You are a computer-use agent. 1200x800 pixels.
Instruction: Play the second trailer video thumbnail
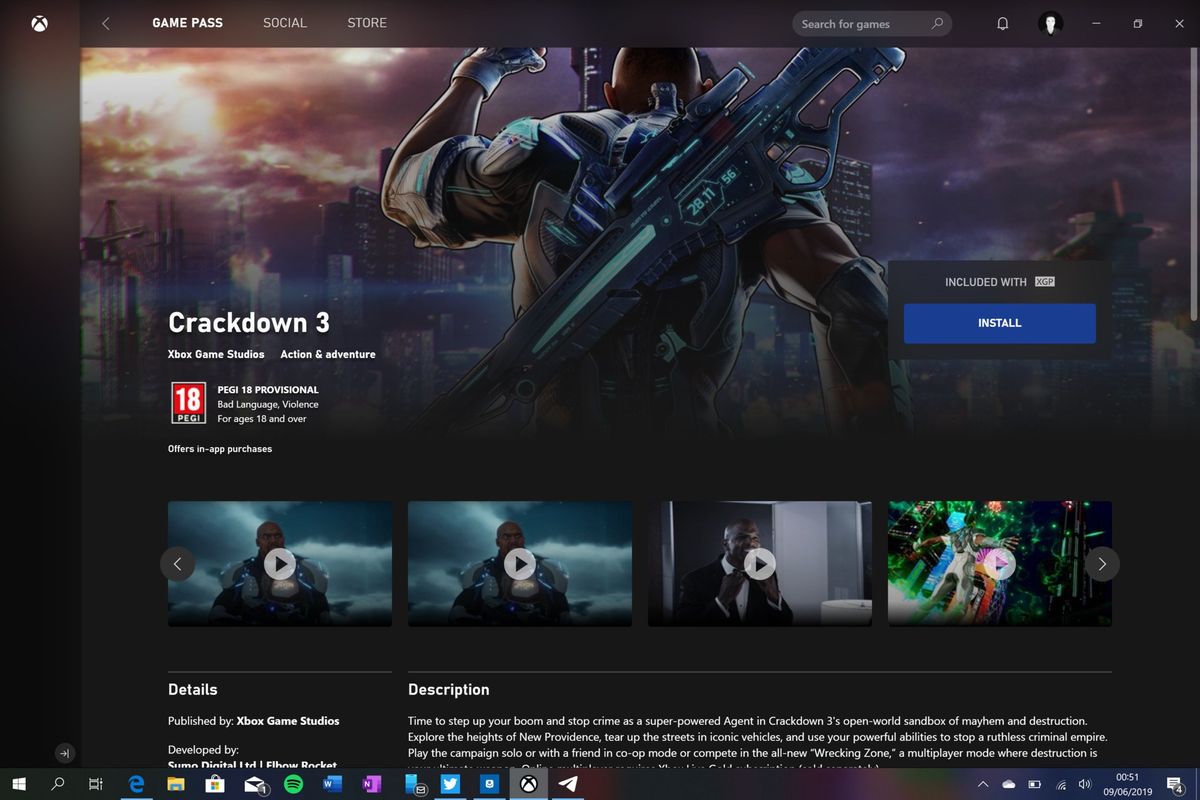tap(520, 564)
